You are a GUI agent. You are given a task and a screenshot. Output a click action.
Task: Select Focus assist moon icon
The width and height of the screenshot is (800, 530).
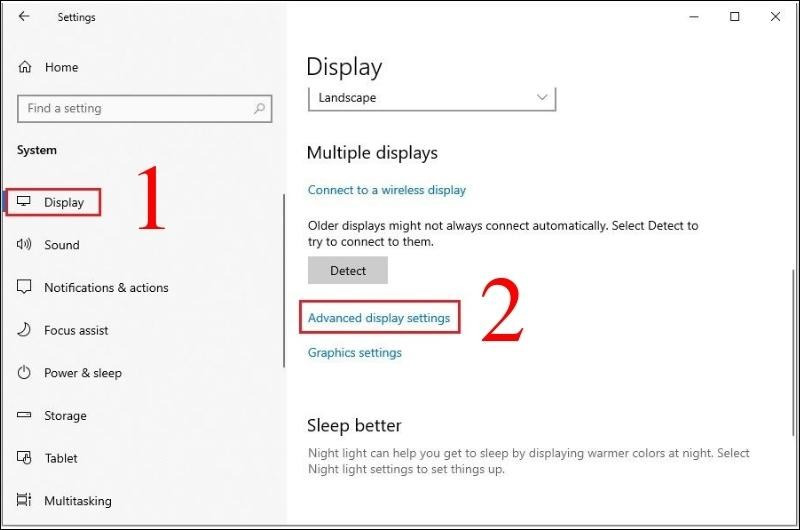[x=25, y=330]
